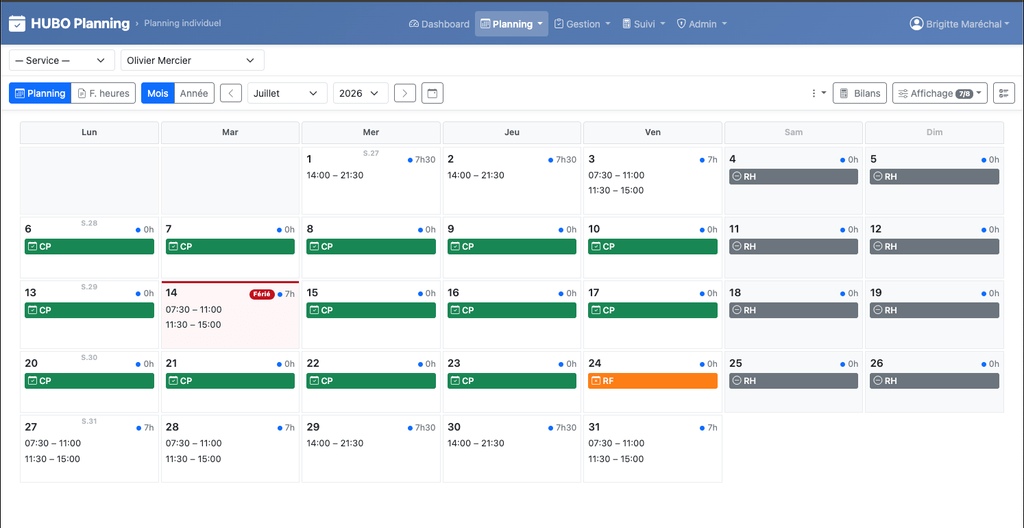The image size is (1024, 528).
Task: Click the CP leave badge on July 23
Action: (512, 381)
